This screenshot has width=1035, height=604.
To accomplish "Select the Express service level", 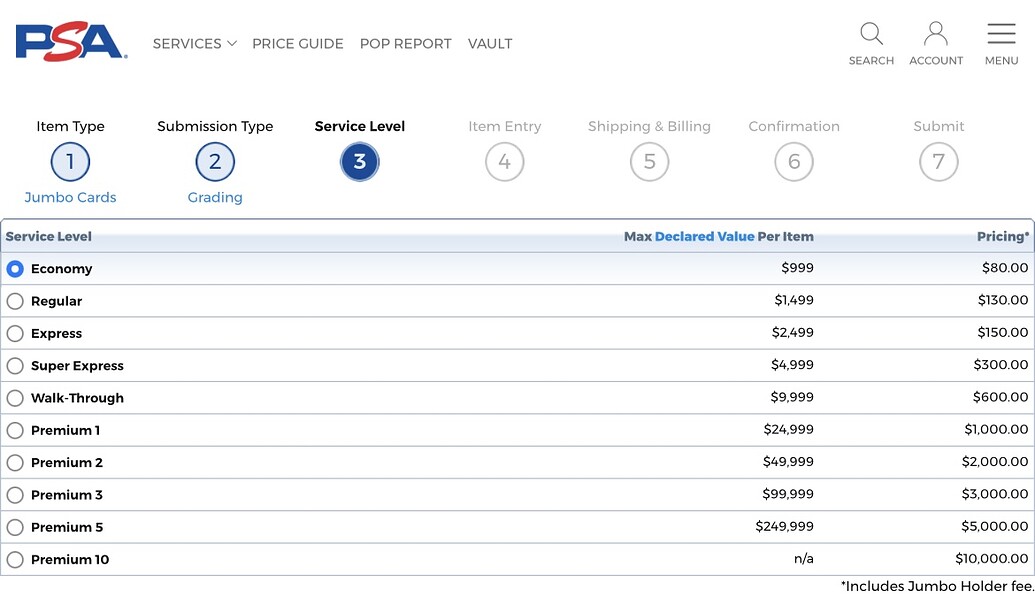I will tap(15, 334).
